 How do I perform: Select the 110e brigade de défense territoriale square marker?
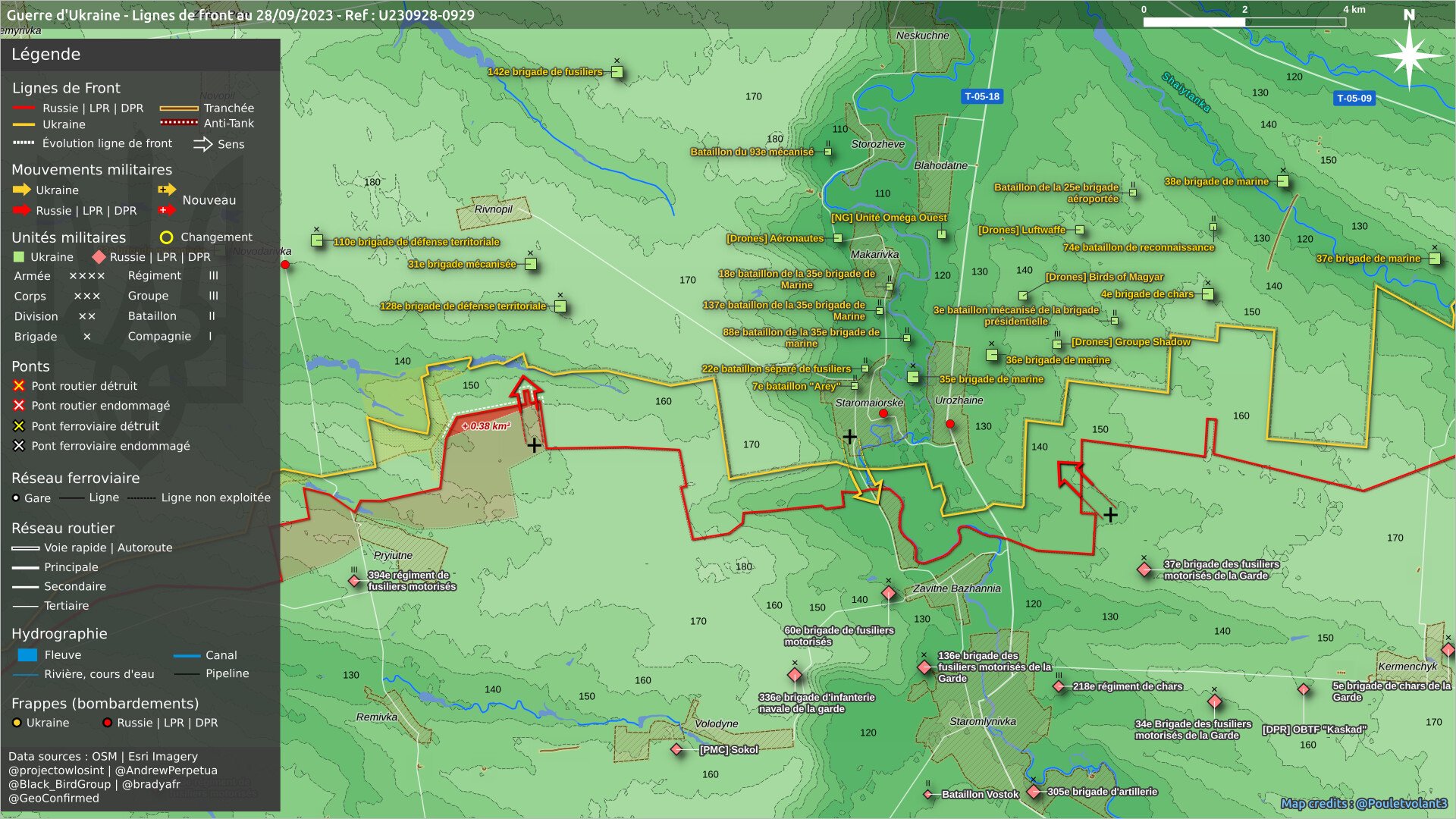[317, 240]
